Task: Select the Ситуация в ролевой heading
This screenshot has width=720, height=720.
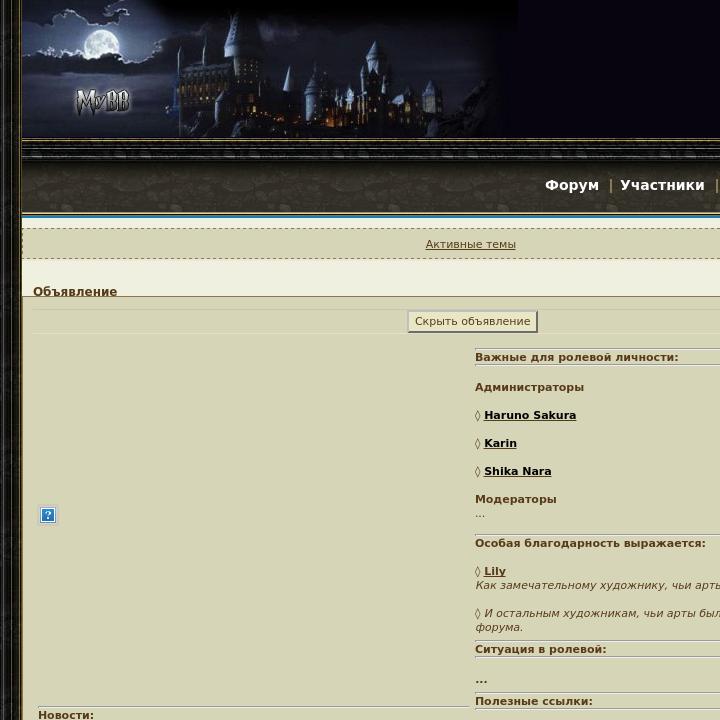Action: coord(540,649)
